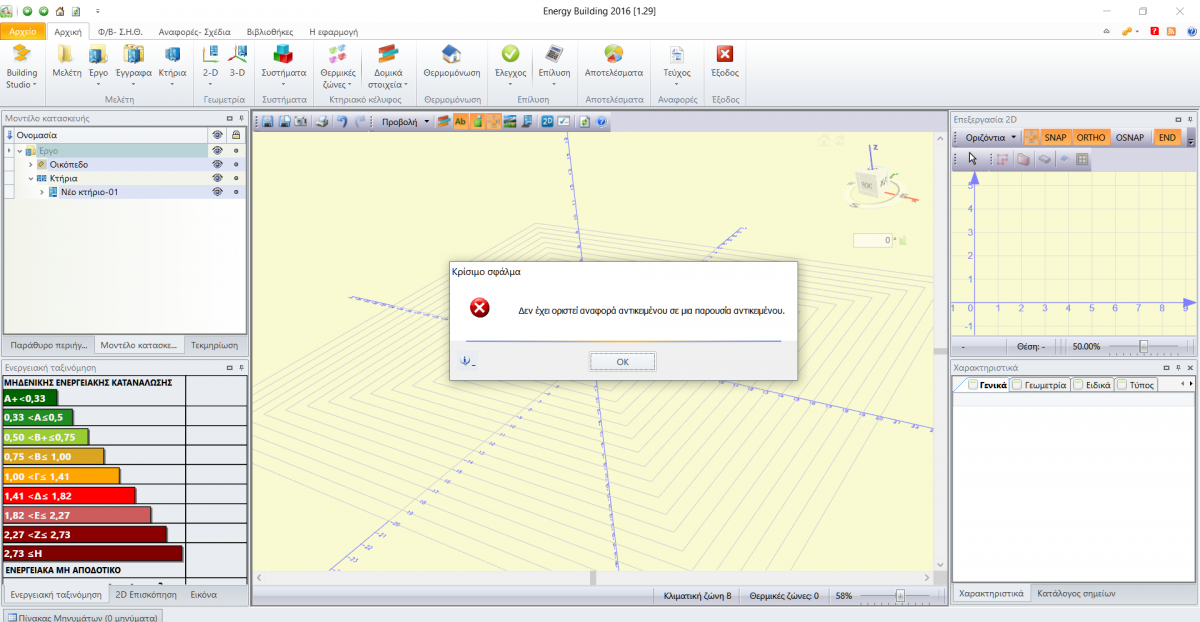Select the Αρχική ribbon tab
The image size is (1200, 622).
68,31
